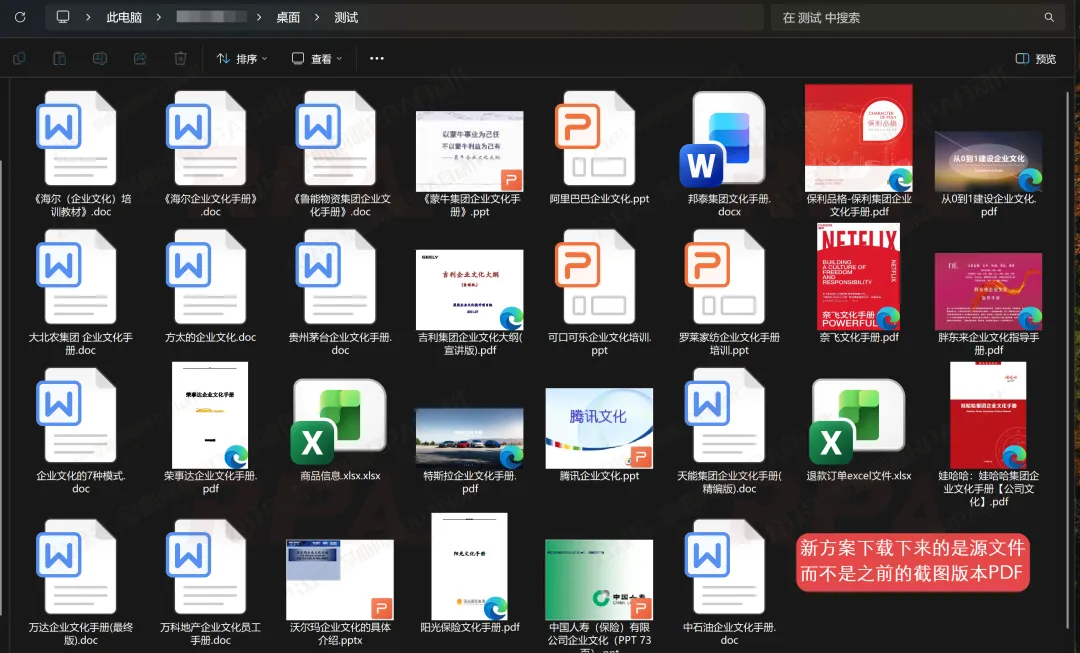The image size is (1080, 653).
Task: Select 沃尔玛企业文化的具体介绍.pptx thumbnail
Action: (x=340, y=580)
